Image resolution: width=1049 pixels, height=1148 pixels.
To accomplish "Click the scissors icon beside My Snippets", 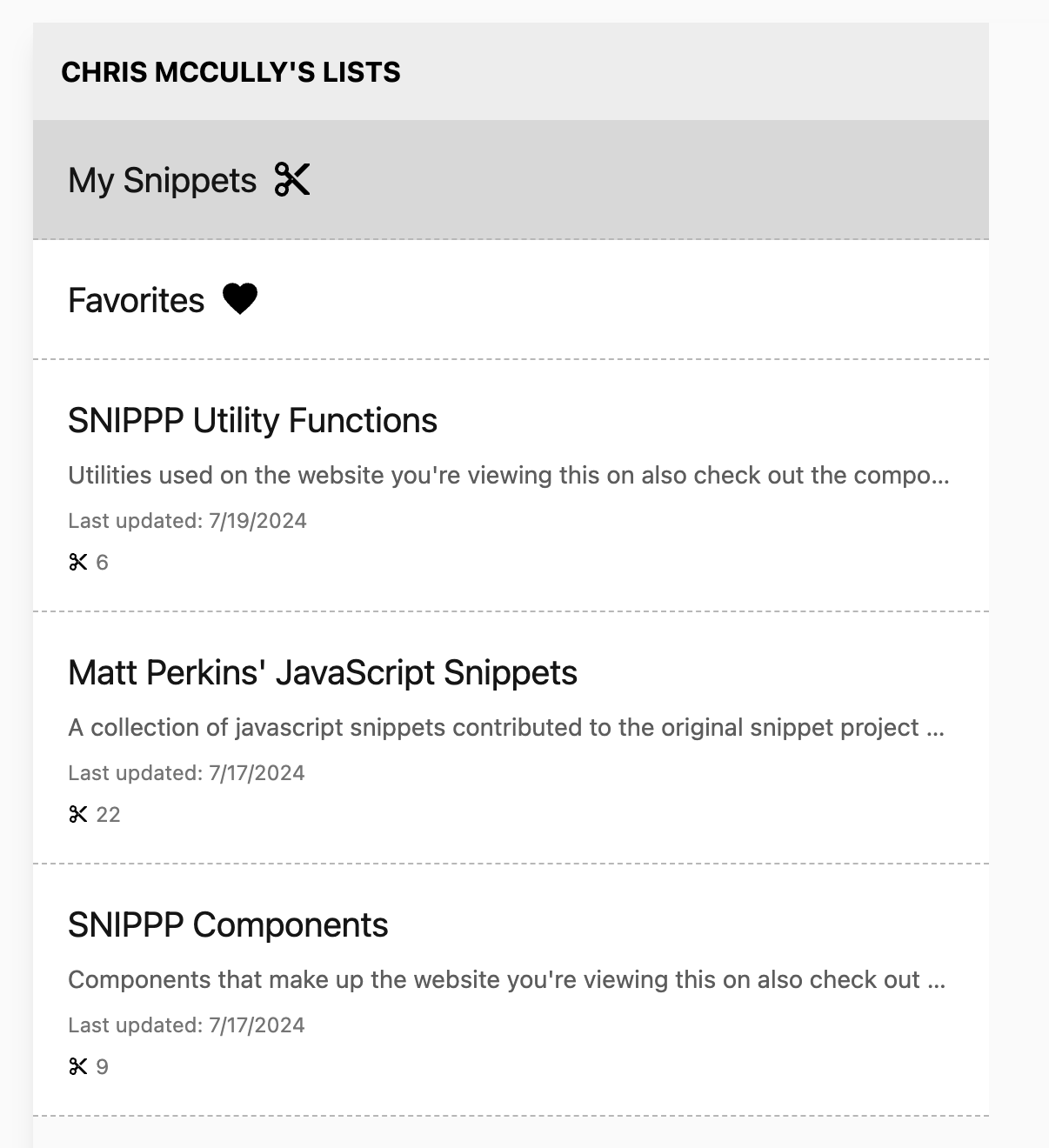I will [292, 179].
